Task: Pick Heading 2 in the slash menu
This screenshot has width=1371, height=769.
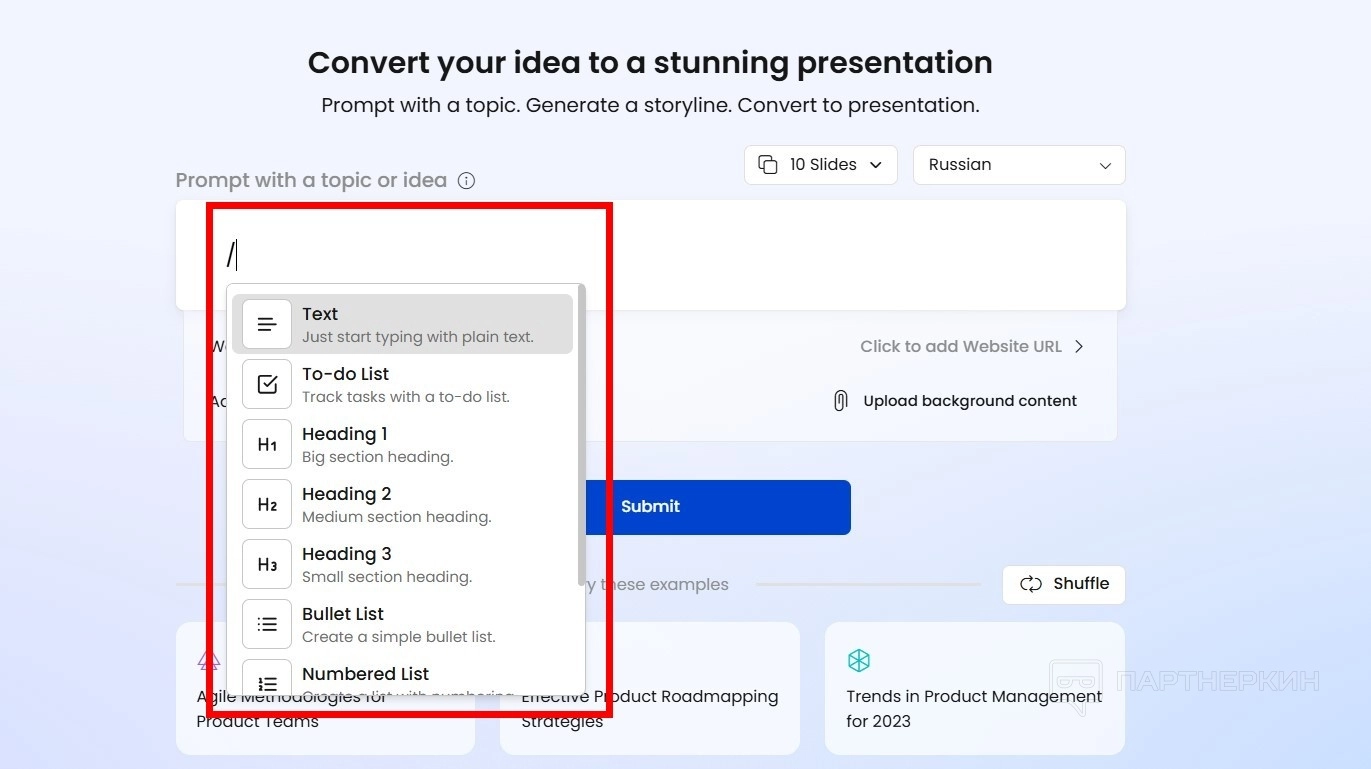Action: [x=403, y=504]
